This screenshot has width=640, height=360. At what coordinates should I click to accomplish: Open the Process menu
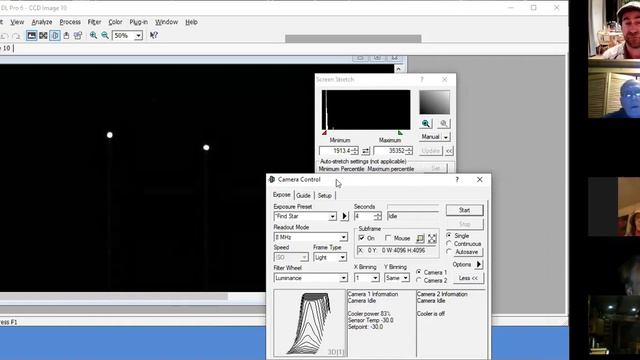pyautogui.click(x=70, y=22)
